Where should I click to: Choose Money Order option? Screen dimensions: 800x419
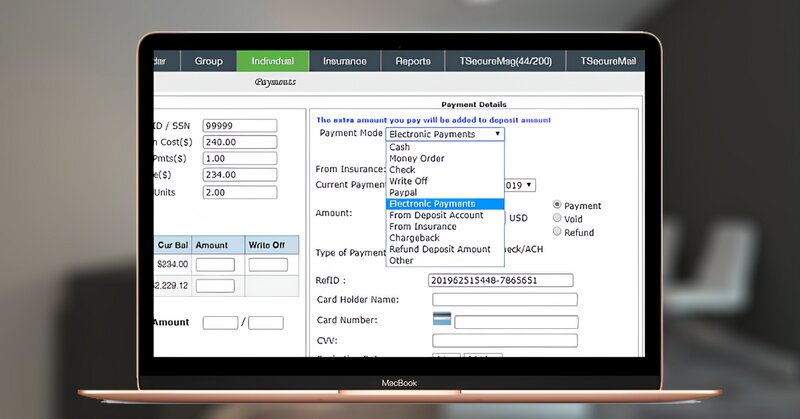[x=445, y=158]
